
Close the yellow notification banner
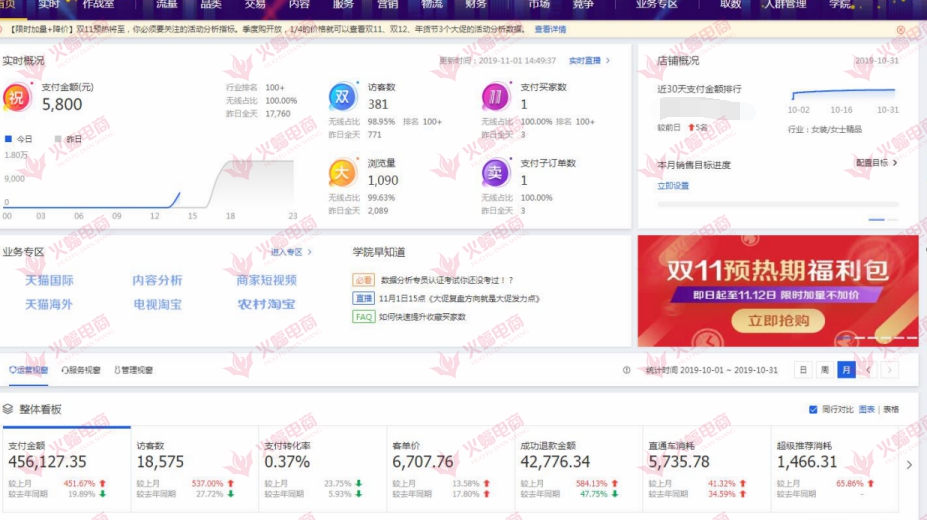tap(900, 30)
